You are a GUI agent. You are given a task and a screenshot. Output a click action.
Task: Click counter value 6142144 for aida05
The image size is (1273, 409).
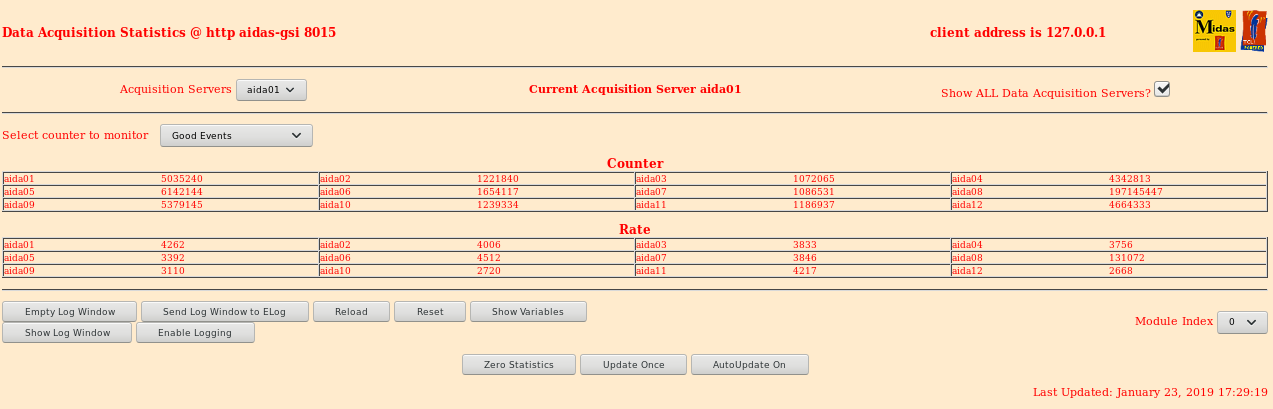click(182, 192)
